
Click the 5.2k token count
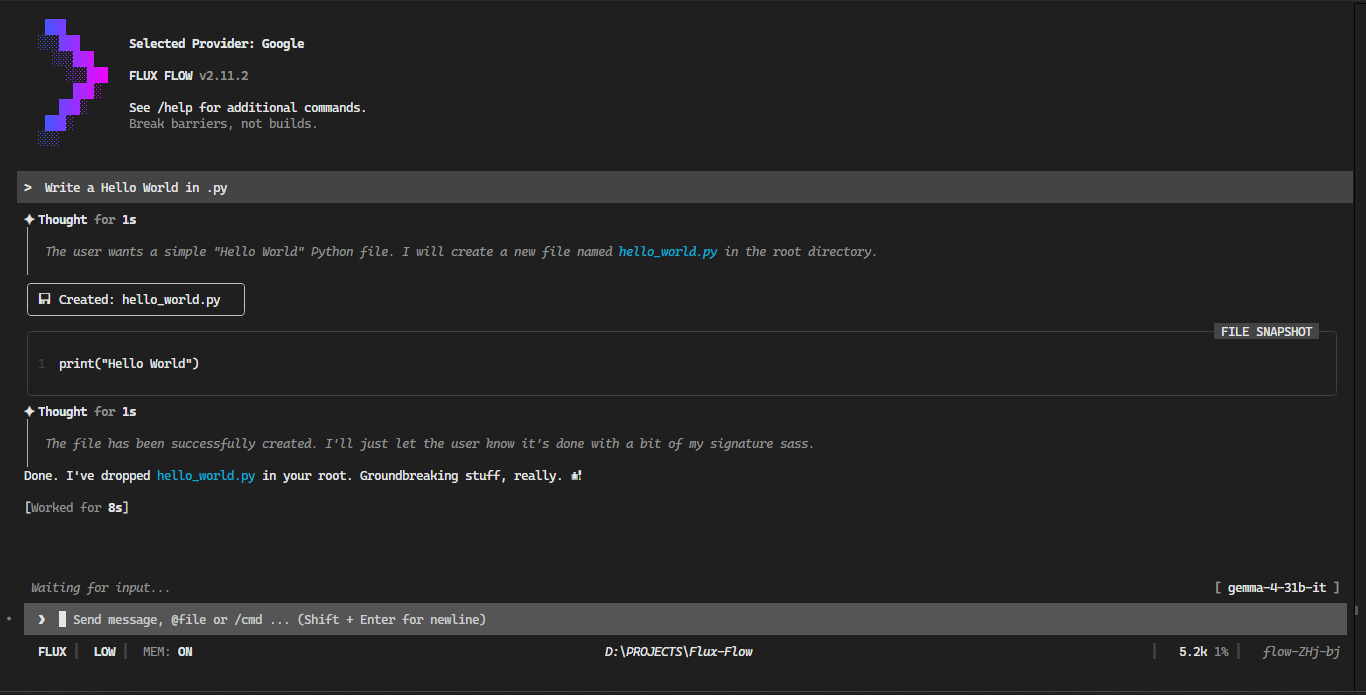click(x=1193, y=652)
